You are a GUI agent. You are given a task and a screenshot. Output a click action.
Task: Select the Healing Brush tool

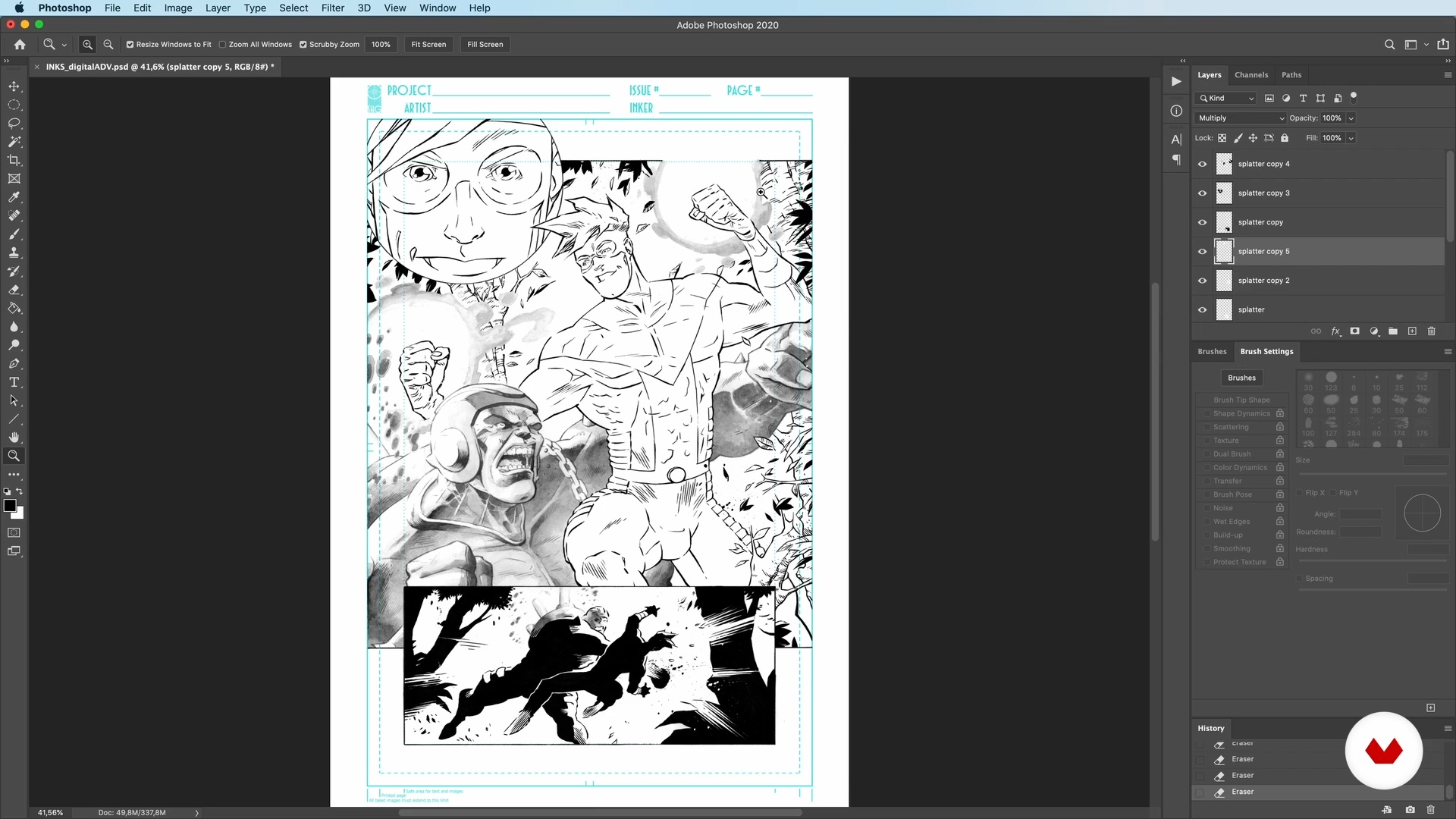(14, 215)
